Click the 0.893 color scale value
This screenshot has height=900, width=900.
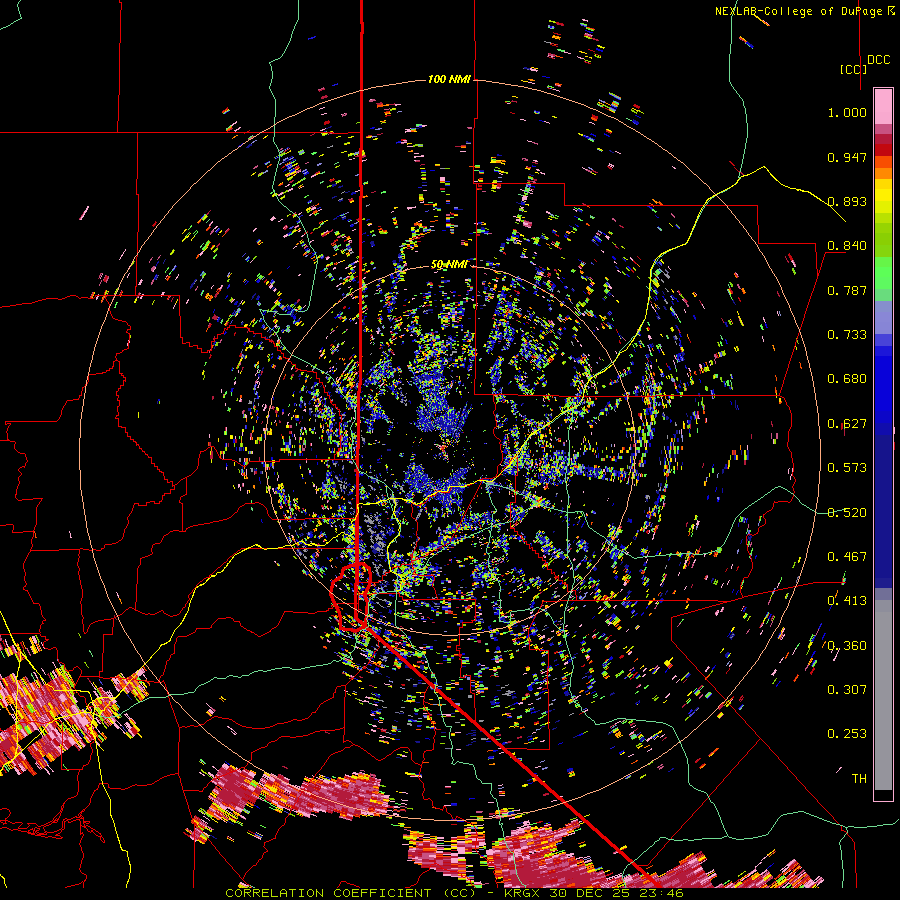pyautogui.click(x=847, y=201)
